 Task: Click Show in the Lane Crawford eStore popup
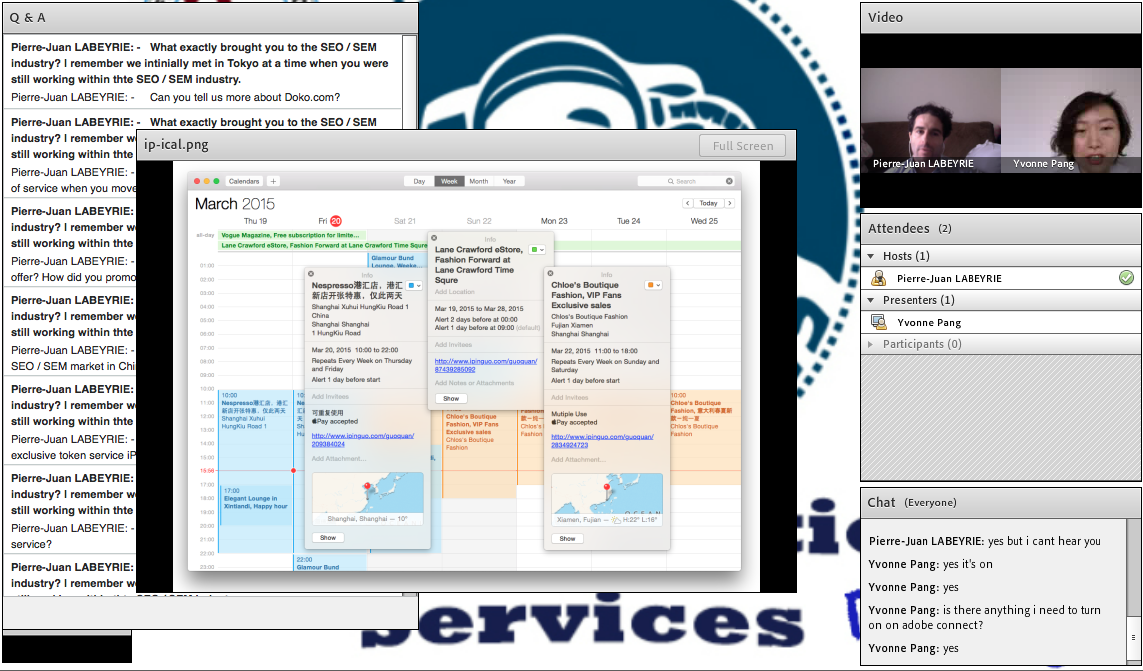point(451,398)
